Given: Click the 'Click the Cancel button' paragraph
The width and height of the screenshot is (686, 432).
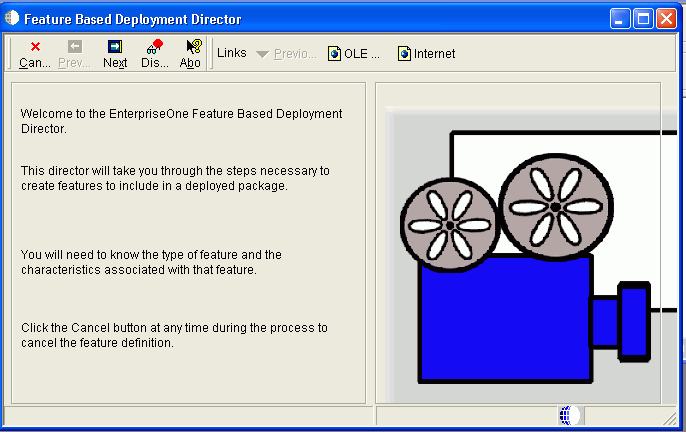Looking at the screenshot, I should pyautogui.click(x=174, y=335).
